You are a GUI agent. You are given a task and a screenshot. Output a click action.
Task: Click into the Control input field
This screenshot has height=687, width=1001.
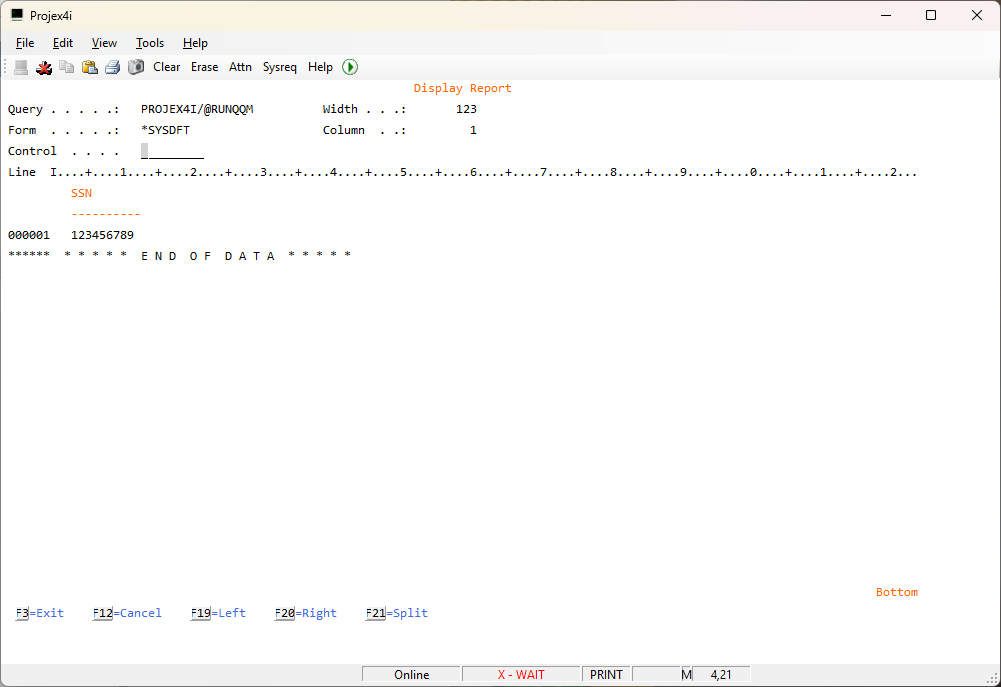[x=172, y=151]
